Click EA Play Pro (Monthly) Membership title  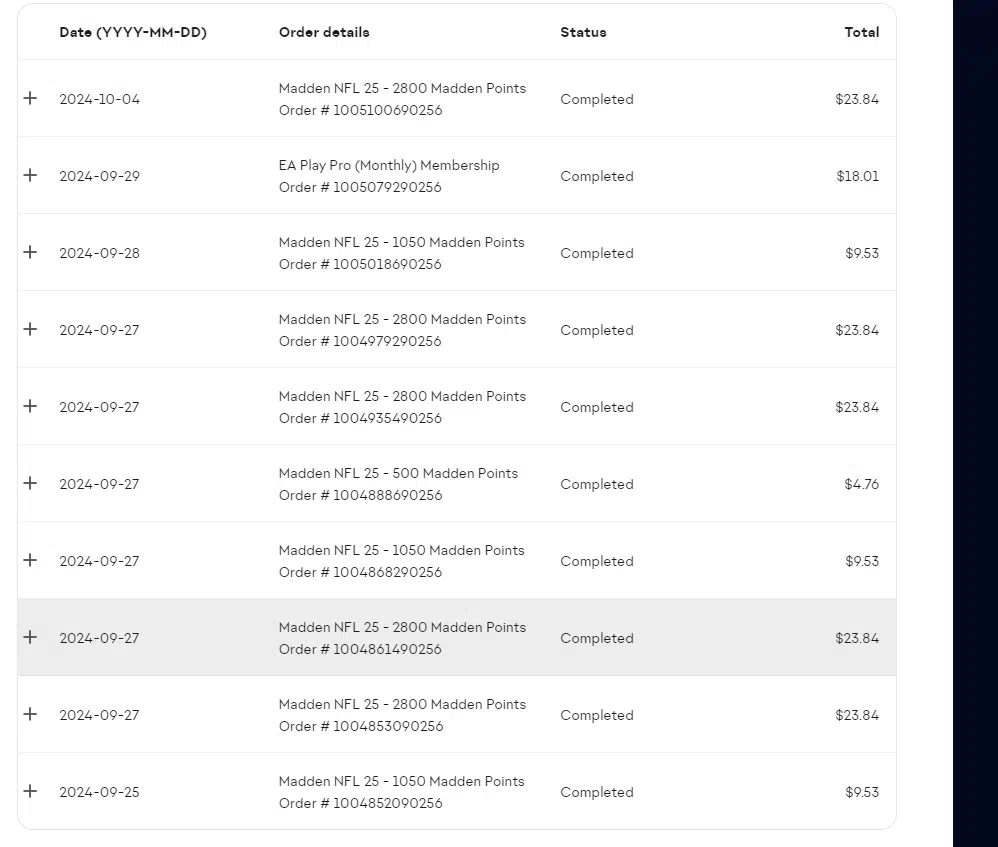click(389, 165)
